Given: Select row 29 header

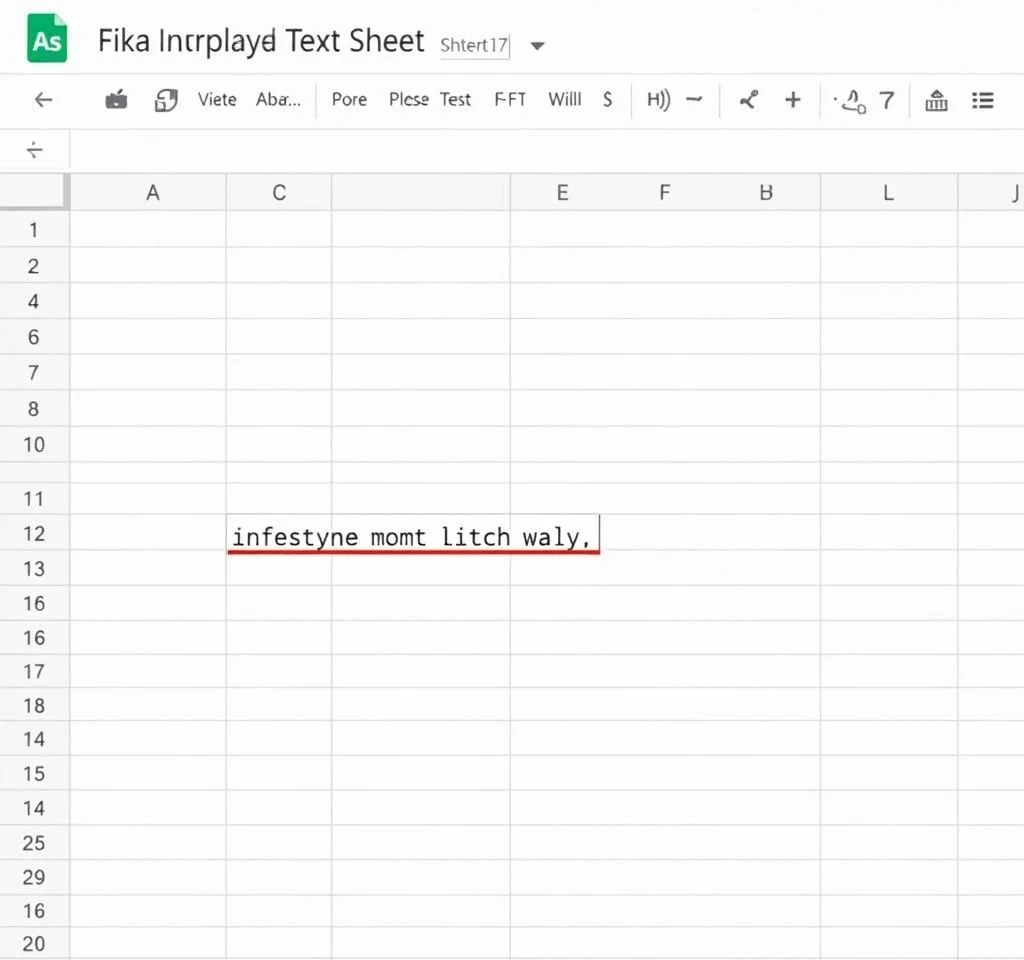Looking at the screenshot, I should (x=34, y=877).
